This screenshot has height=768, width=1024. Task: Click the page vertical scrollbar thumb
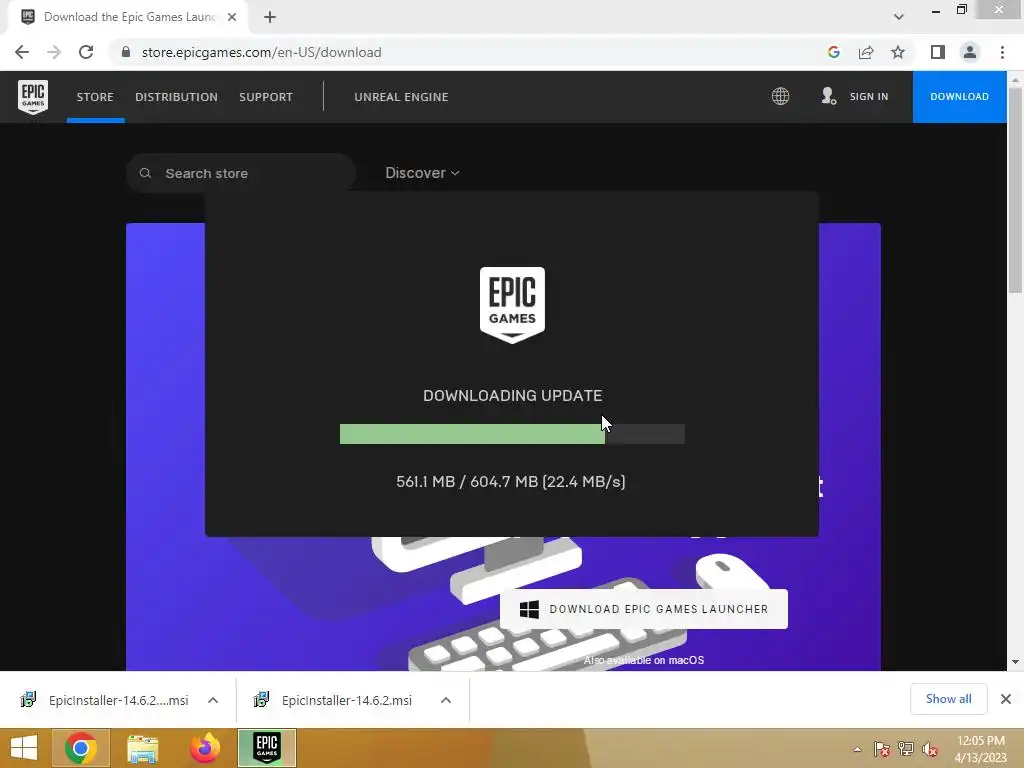1015,191
